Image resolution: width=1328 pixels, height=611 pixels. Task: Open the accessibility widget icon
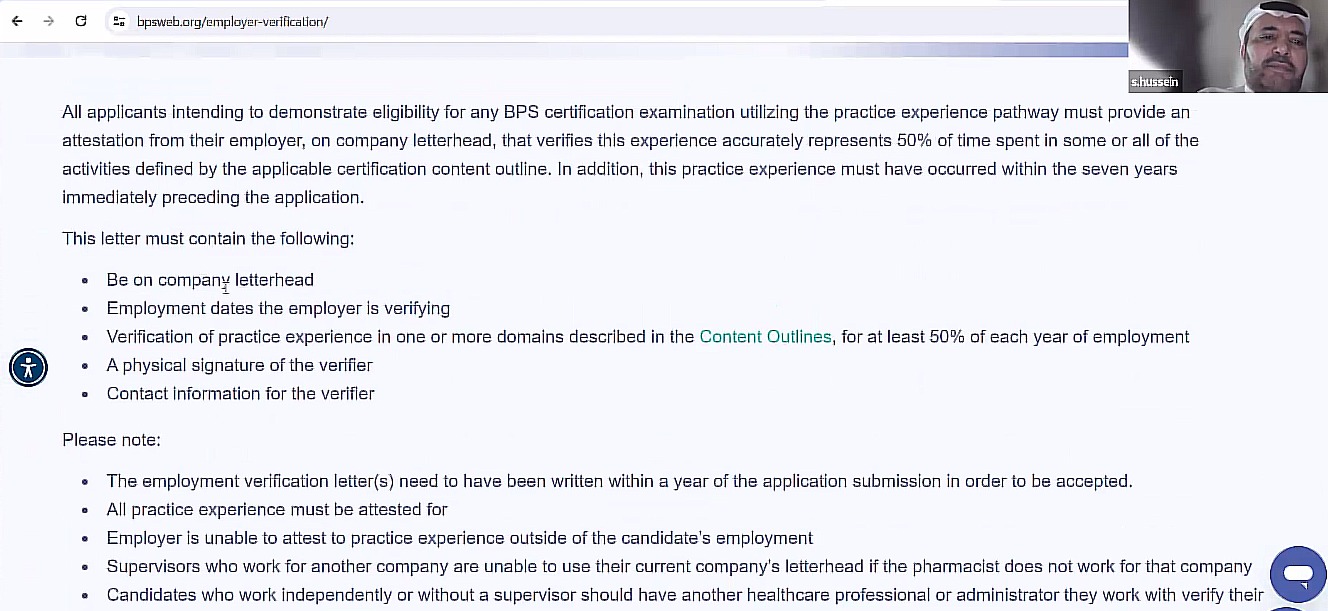click(28, 368)
